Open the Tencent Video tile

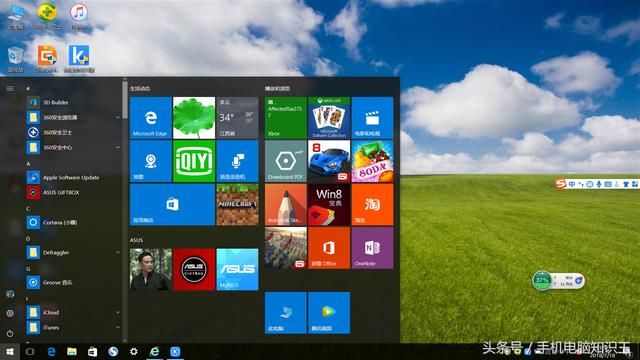click(x=329, y=313)
